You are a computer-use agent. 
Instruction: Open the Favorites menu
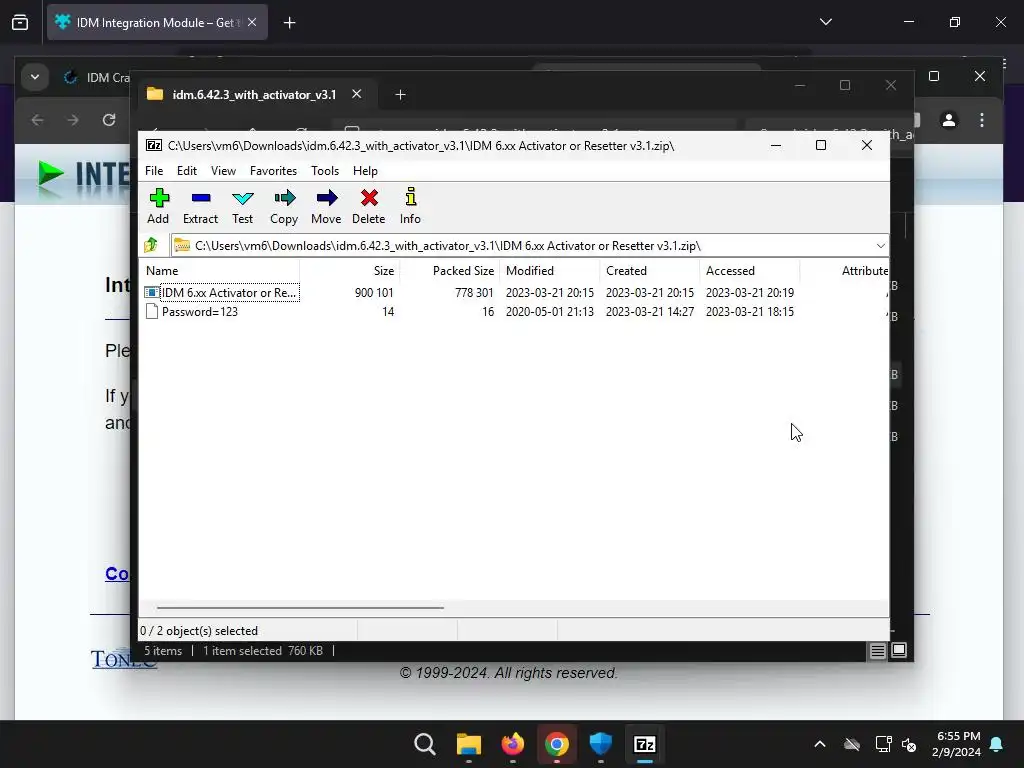pyautogui.click(x=273, y=170)
